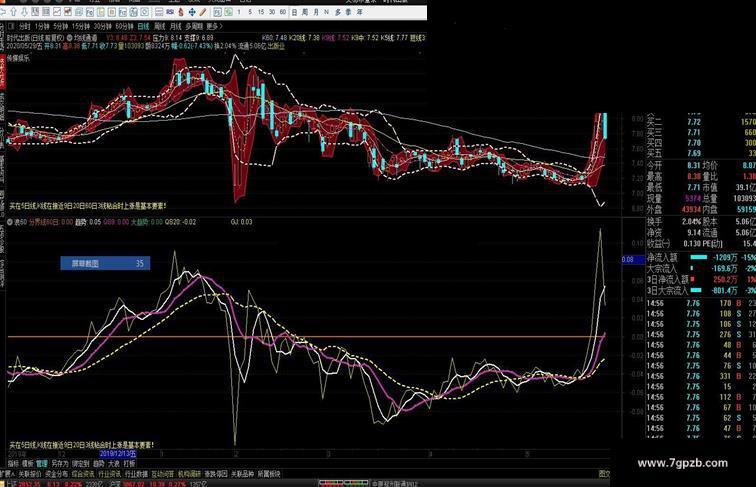Open the 资金分布 bottom tab

pos(56,474)
